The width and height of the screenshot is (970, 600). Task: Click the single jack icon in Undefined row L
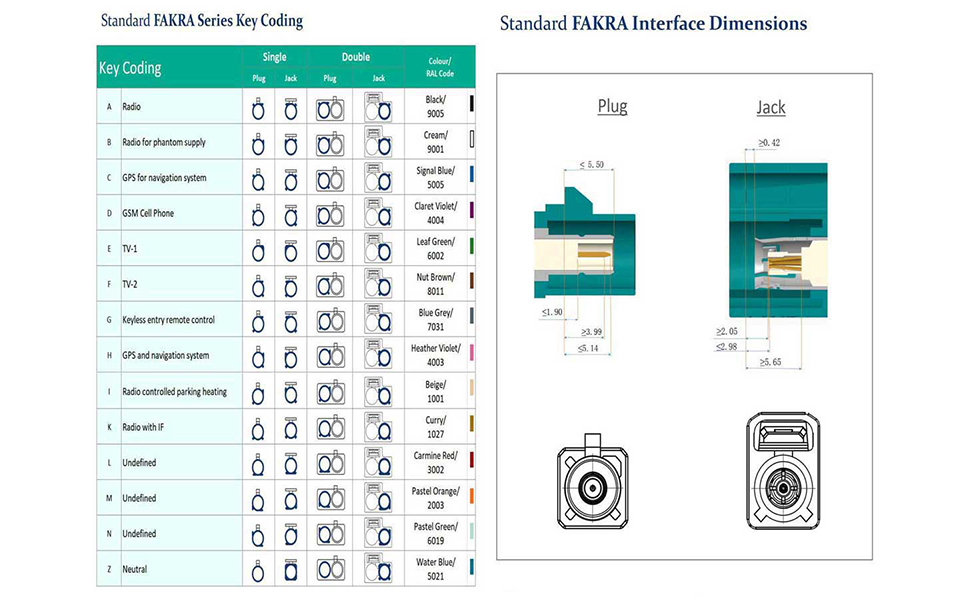(291, 465)
